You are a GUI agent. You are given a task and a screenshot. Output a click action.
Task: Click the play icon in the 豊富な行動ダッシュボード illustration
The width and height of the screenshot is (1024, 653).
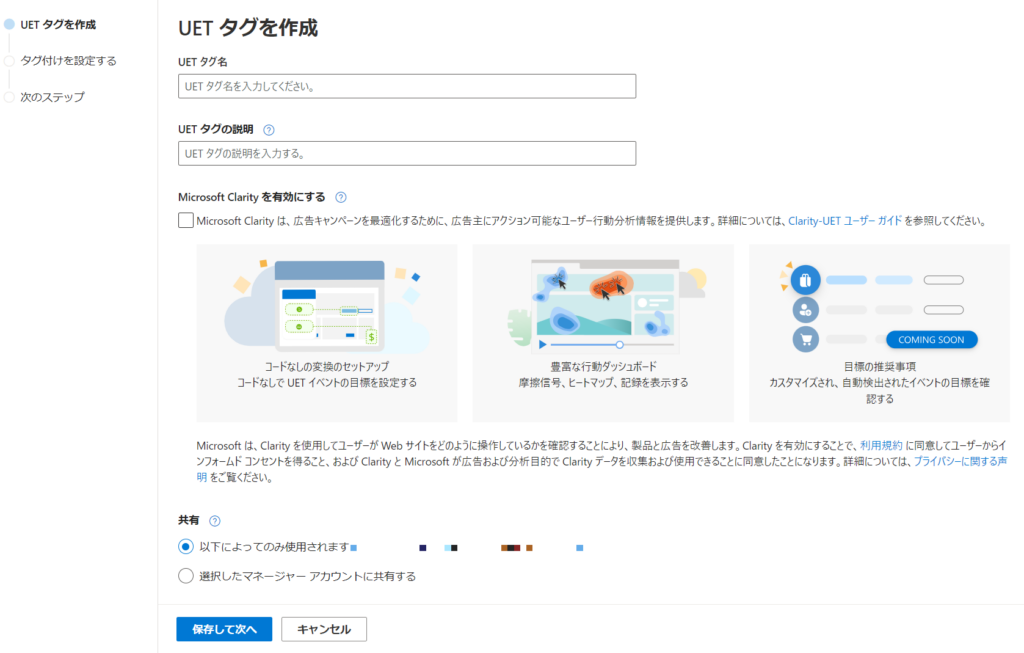pyautogui.click(x=542, y=344)
